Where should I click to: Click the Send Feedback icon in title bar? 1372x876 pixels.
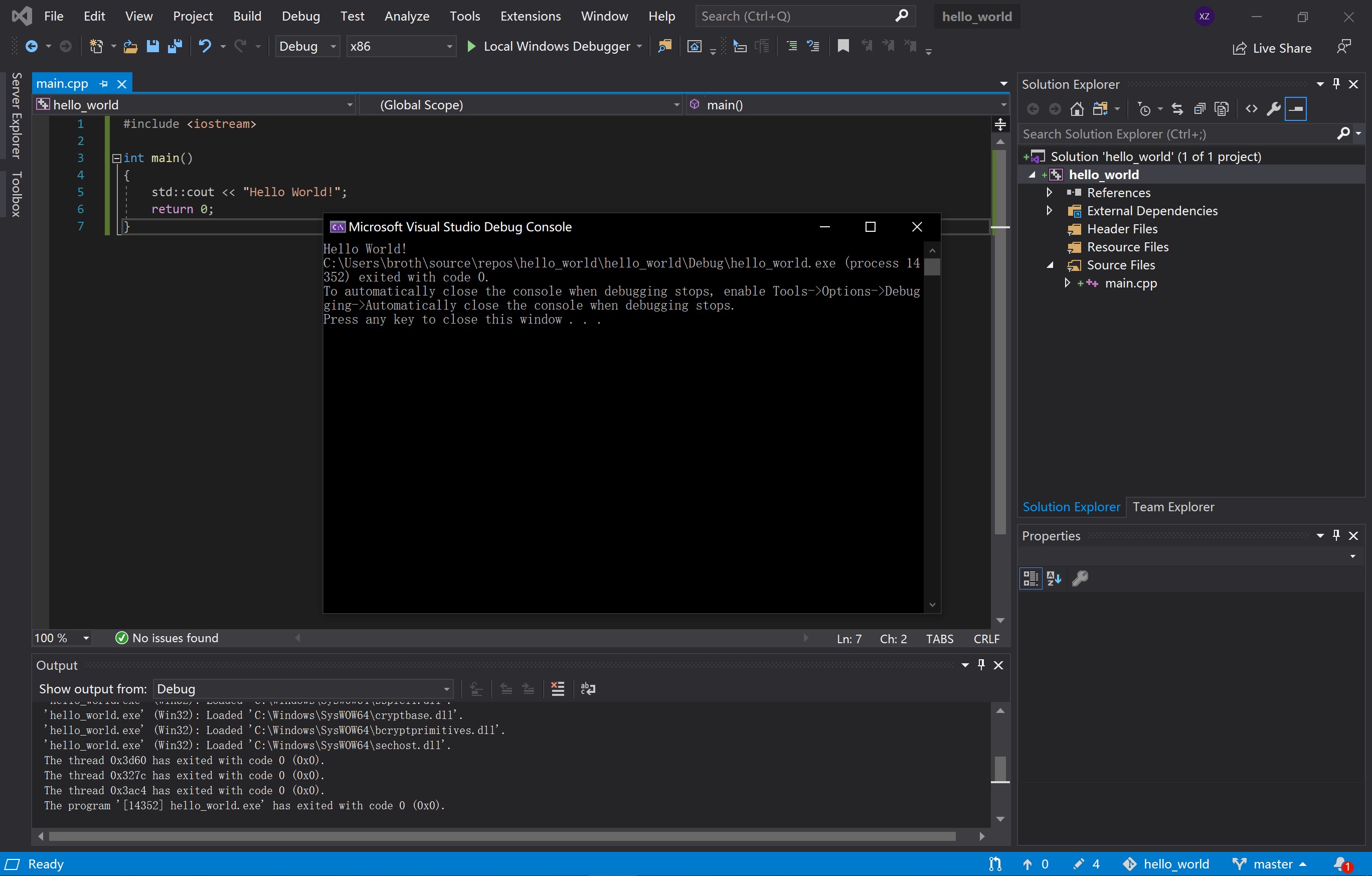click(x=1343, y=47)
